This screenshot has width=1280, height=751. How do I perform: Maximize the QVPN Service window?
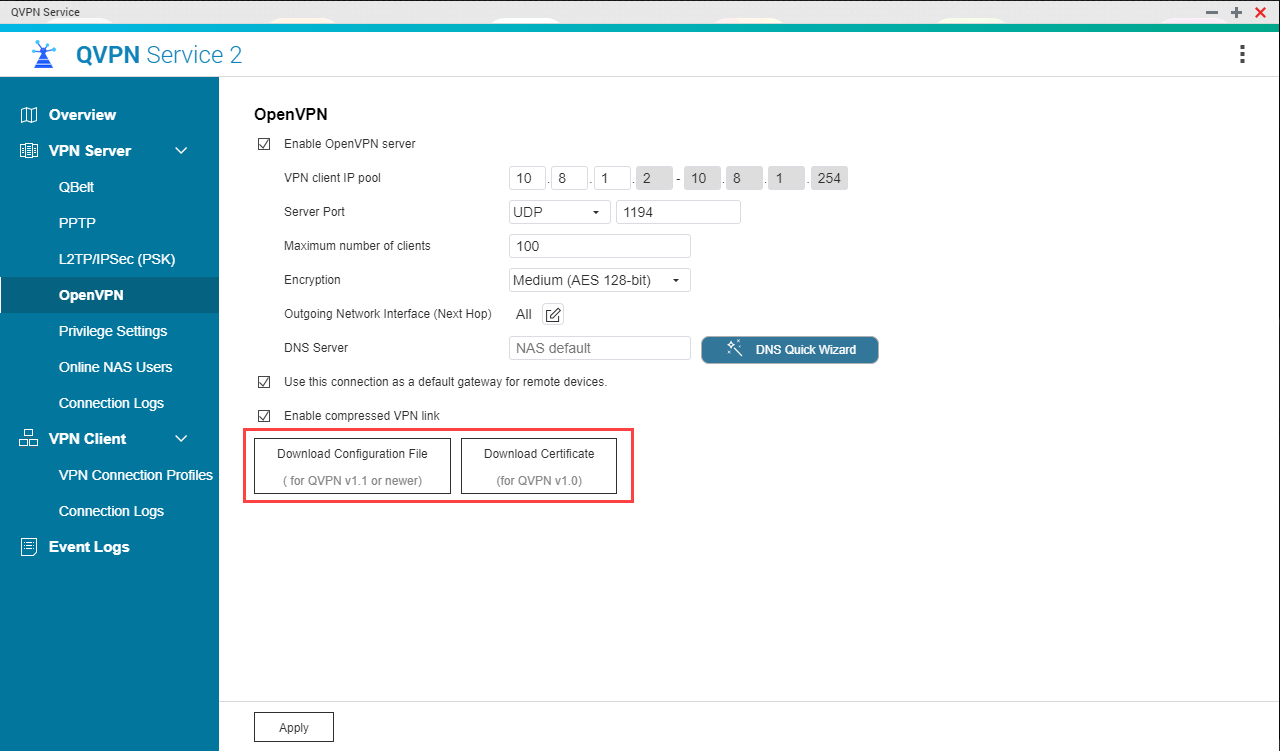[1236, 12]
